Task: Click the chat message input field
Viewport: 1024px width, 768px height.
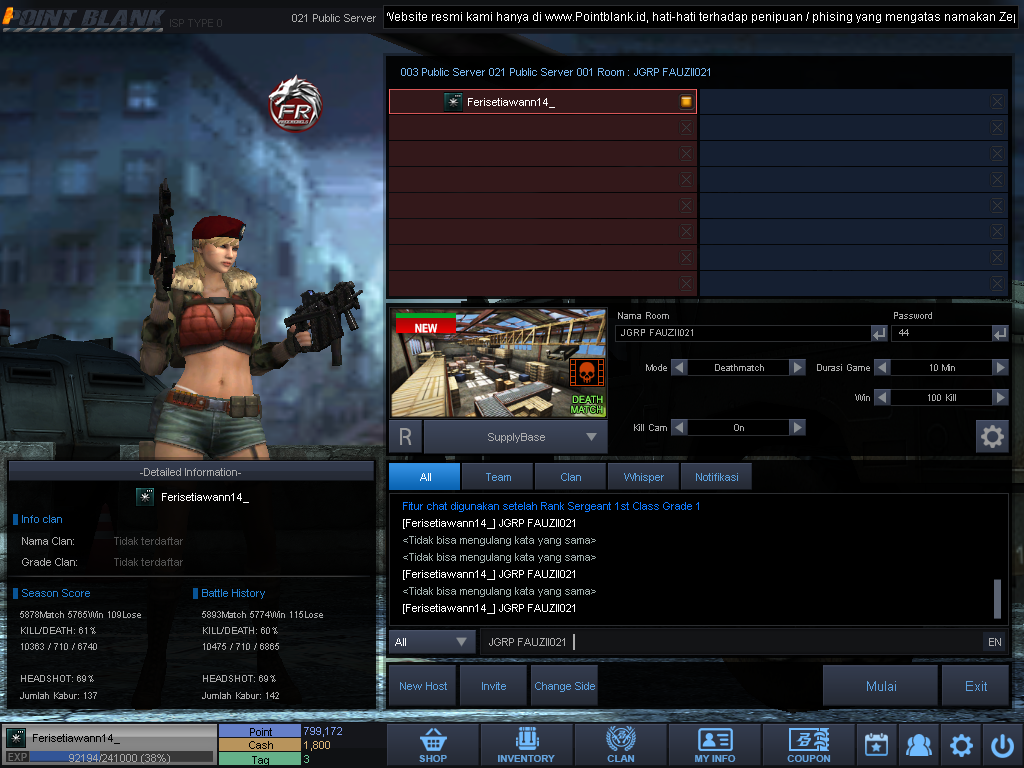Action: (731, 642)
